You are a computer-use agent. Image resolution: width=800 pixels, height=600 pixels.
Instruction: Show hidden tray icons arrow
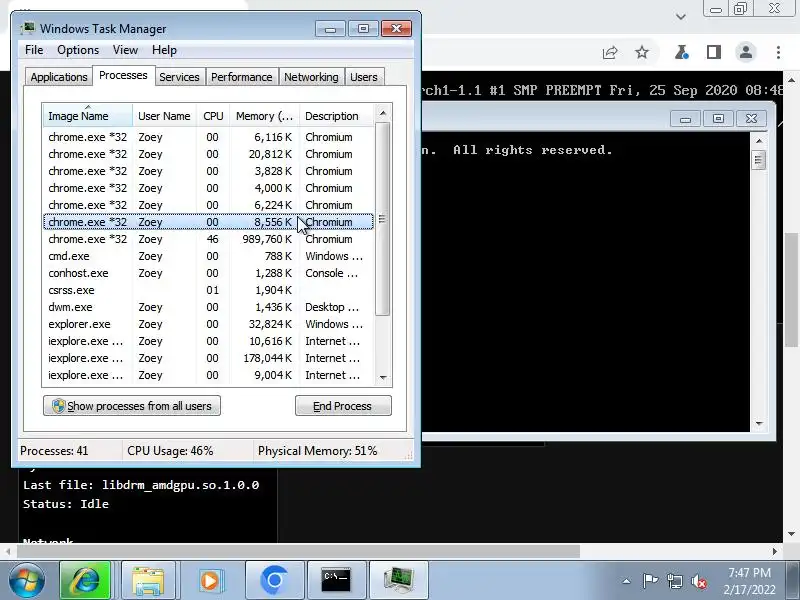pyautogui.click(x=627, y=581)
